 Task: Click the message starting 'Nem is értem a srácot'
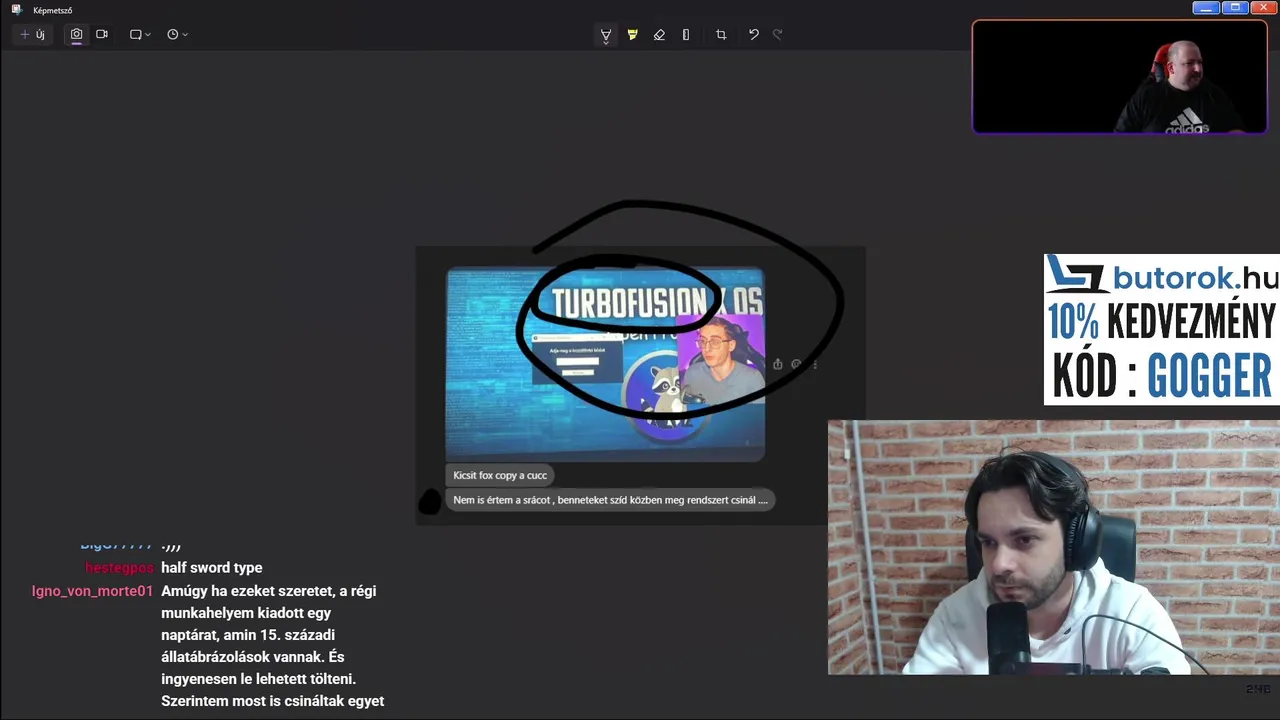coord(610,500)
